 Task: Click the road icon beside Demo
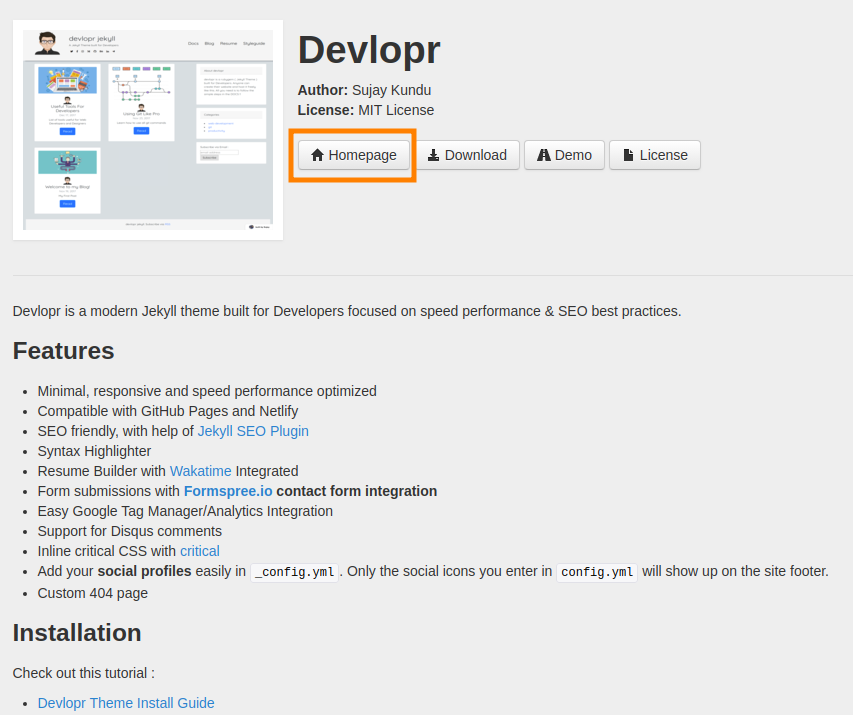[x=543, y=155]
